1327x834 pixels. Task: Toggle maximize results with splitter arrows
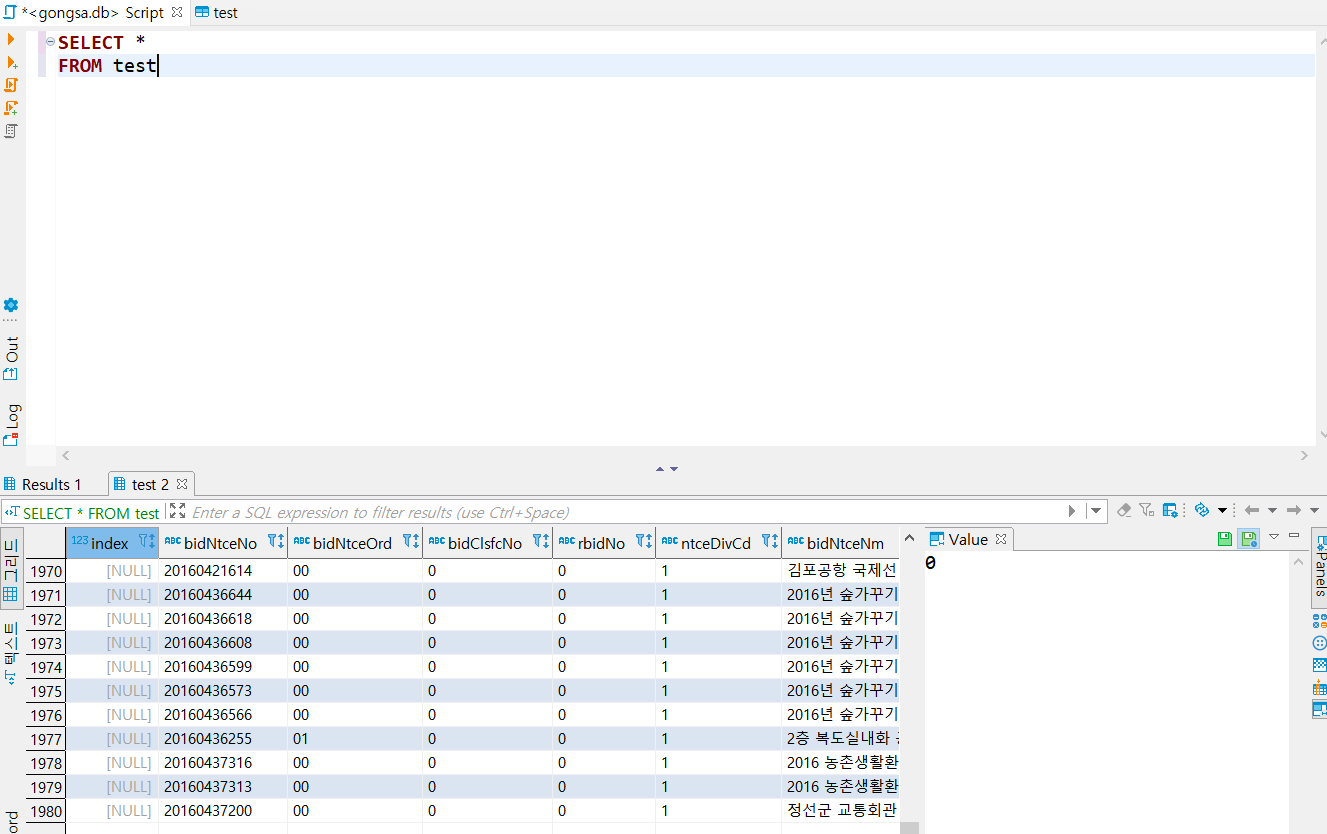coord(667,468)
